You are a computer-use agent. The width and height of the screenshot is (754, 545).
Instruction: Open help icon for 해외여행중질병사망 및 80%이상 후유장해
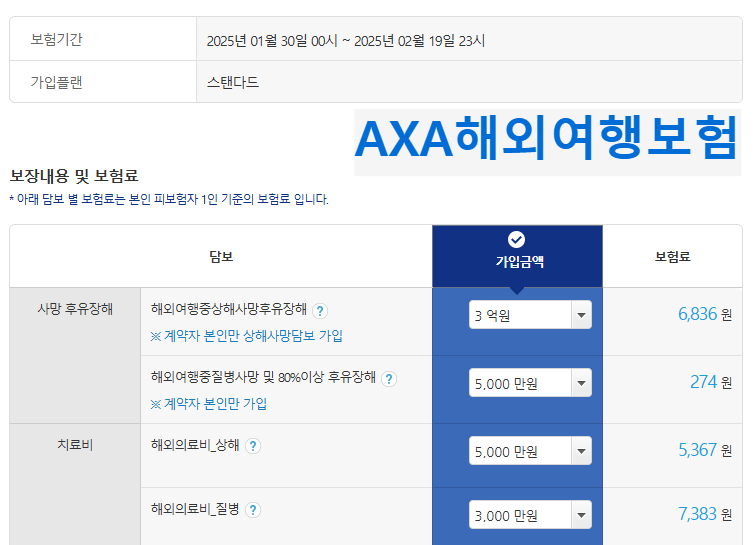[389, 379]
